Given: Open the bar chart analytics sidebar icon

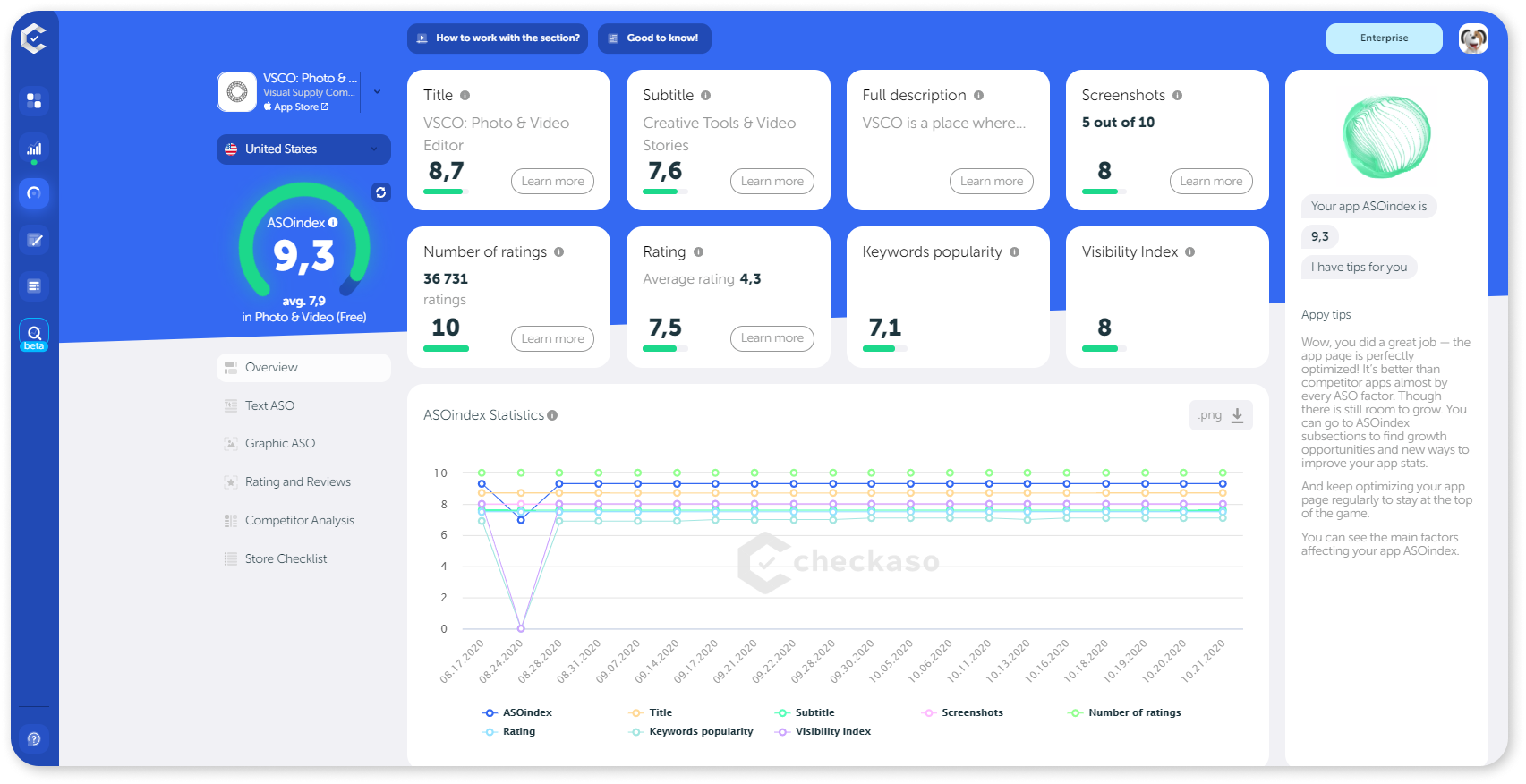Looking at the screenshot, I should tap(34, 149).
